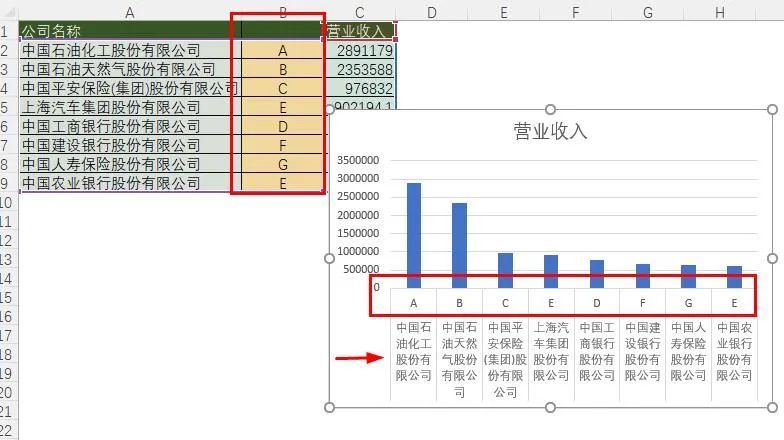Image resolution: width=784 pixels, height=440 pixels.
Task: Click the select-all corner of the sheet
Action: [x=9, y=11]
